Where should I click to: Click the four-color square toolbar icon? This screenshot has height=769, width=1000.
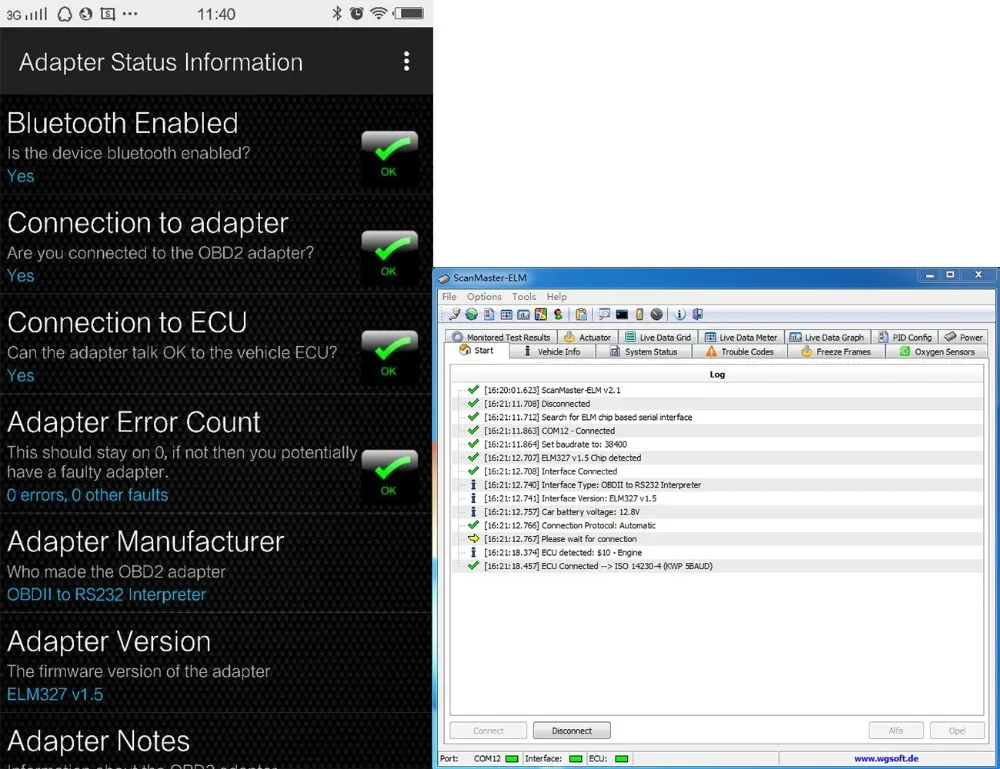541,314
